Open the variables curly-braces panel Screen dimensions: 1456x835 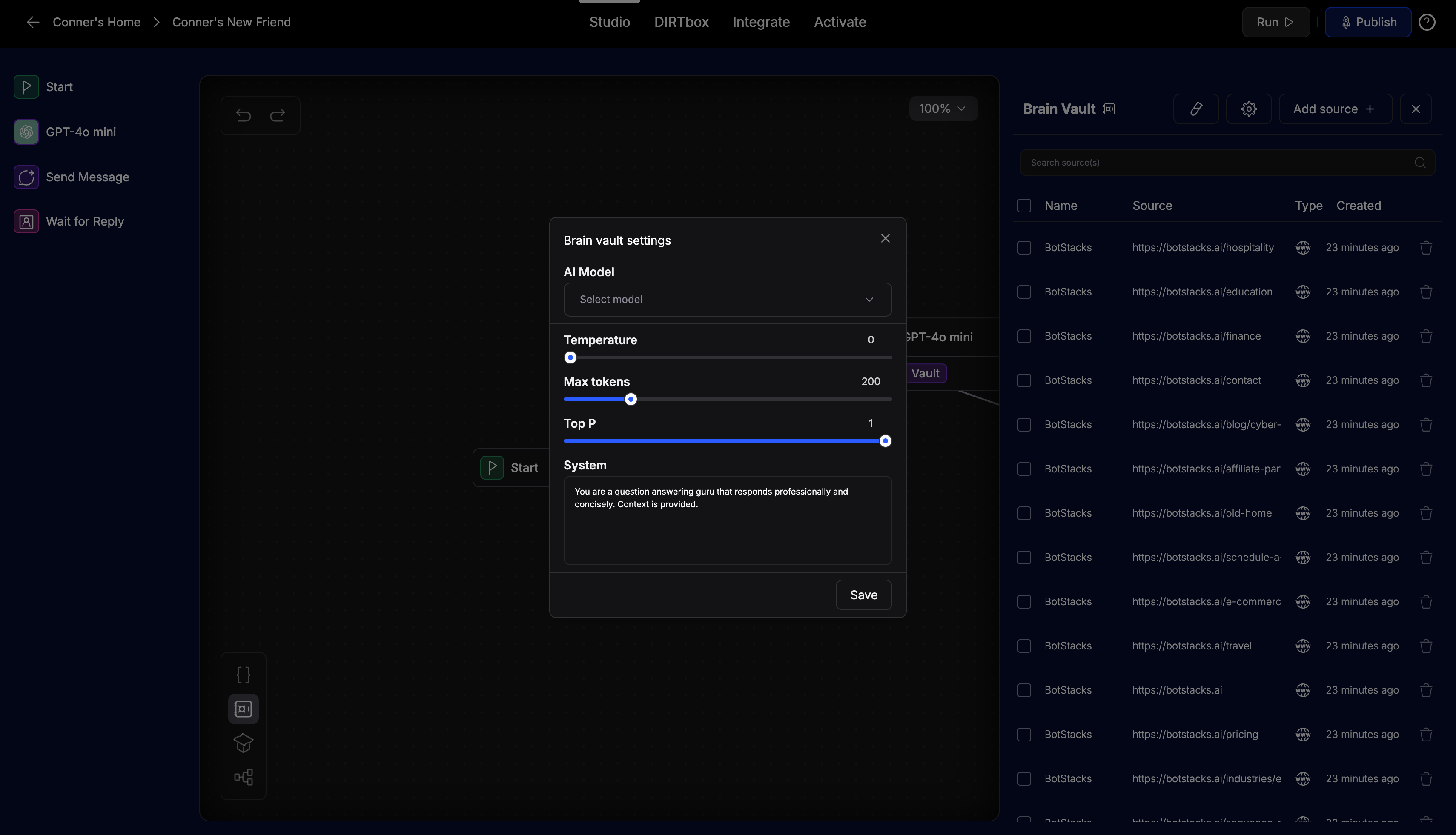[x=243, y=675]
